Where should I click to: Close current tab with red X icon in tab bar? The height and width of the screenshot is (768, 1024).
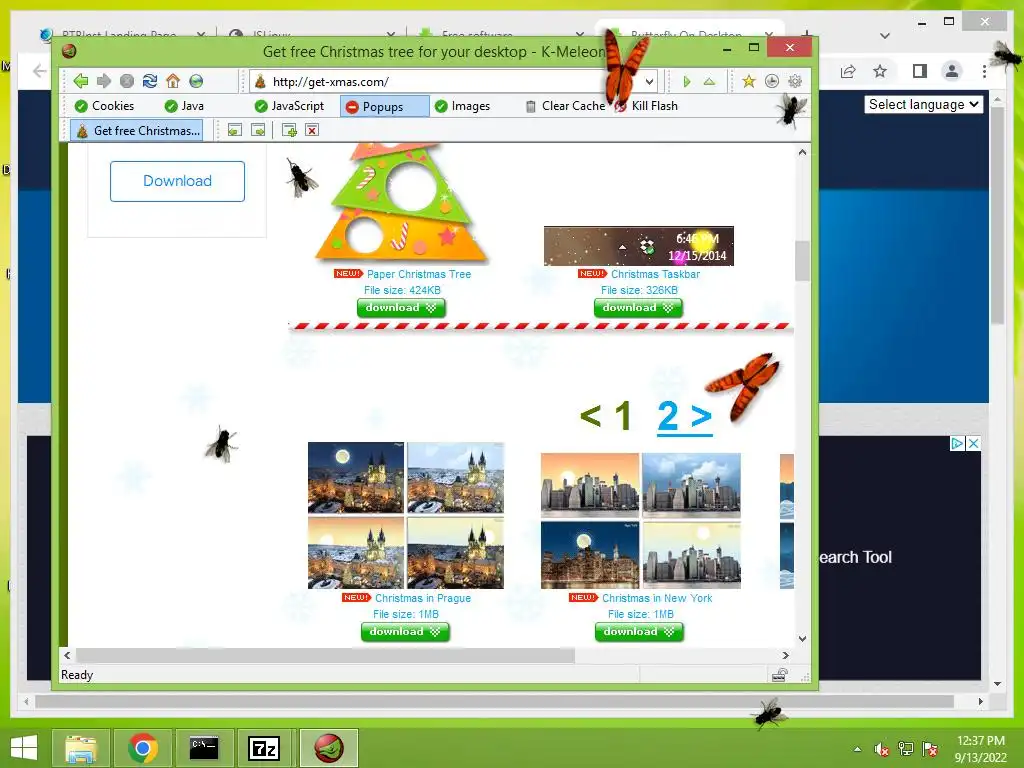click(x=312, y=131)
